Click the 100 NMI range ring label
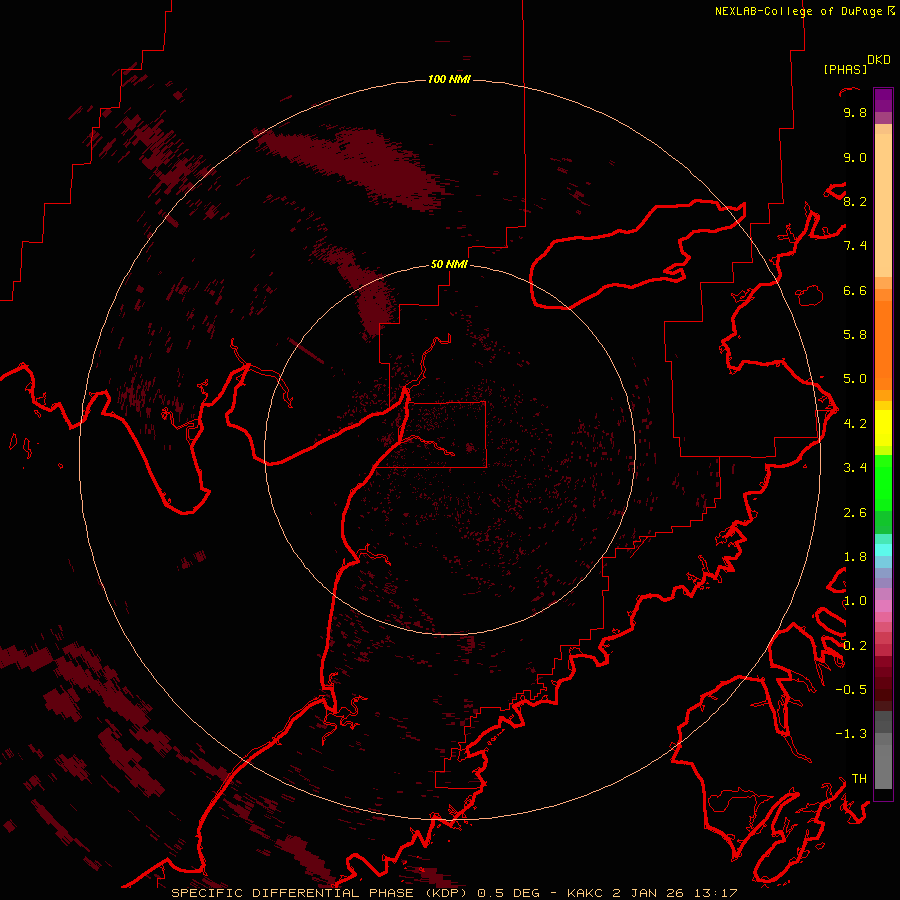The width and height of the screenshot is (900, 900). [449, 79]
